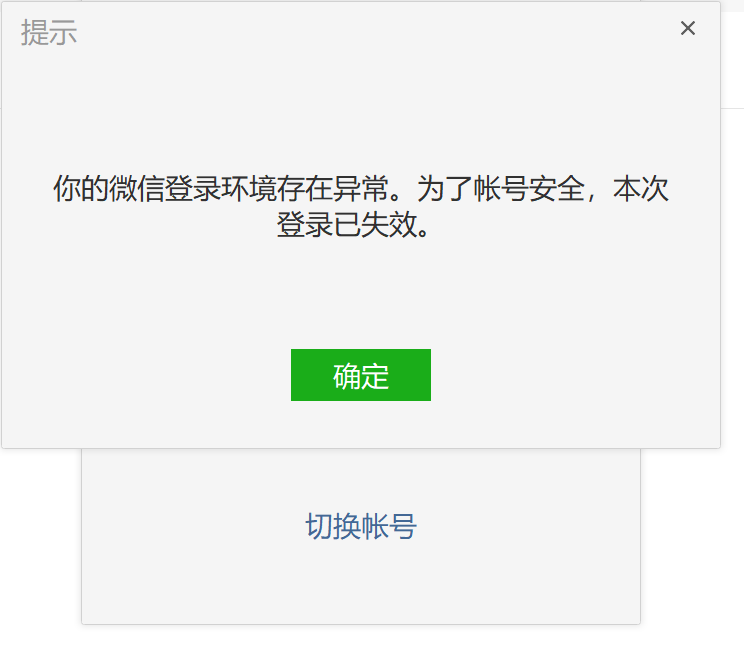Choose 切换帐号 below the dialog

coord(361,526)
